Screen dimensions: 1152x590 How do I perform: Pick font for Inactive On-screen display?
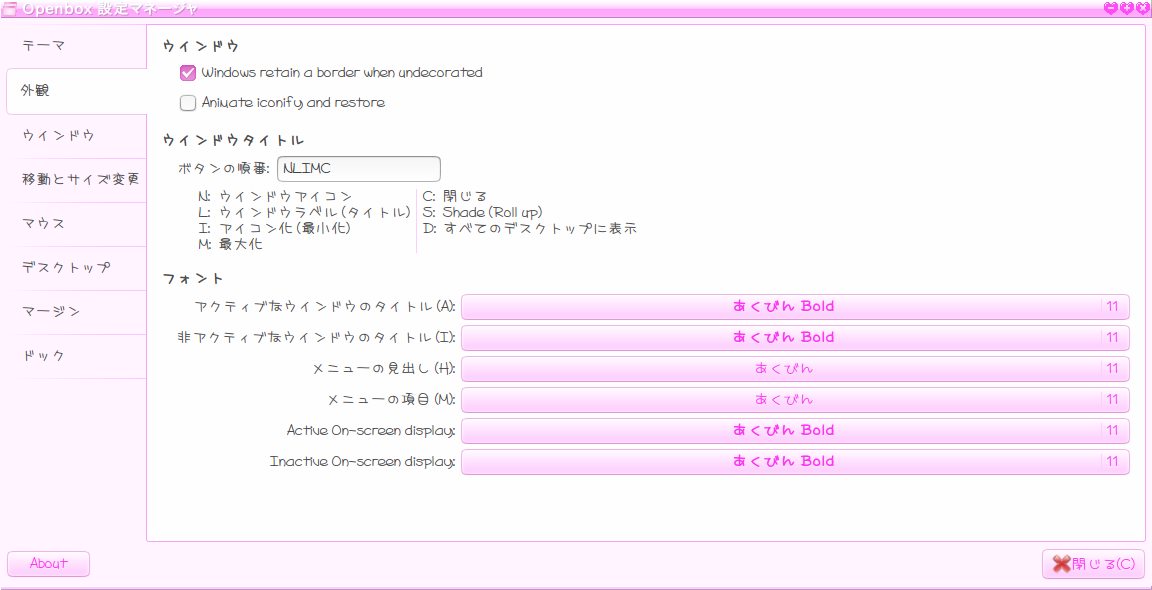click(795, 462)
